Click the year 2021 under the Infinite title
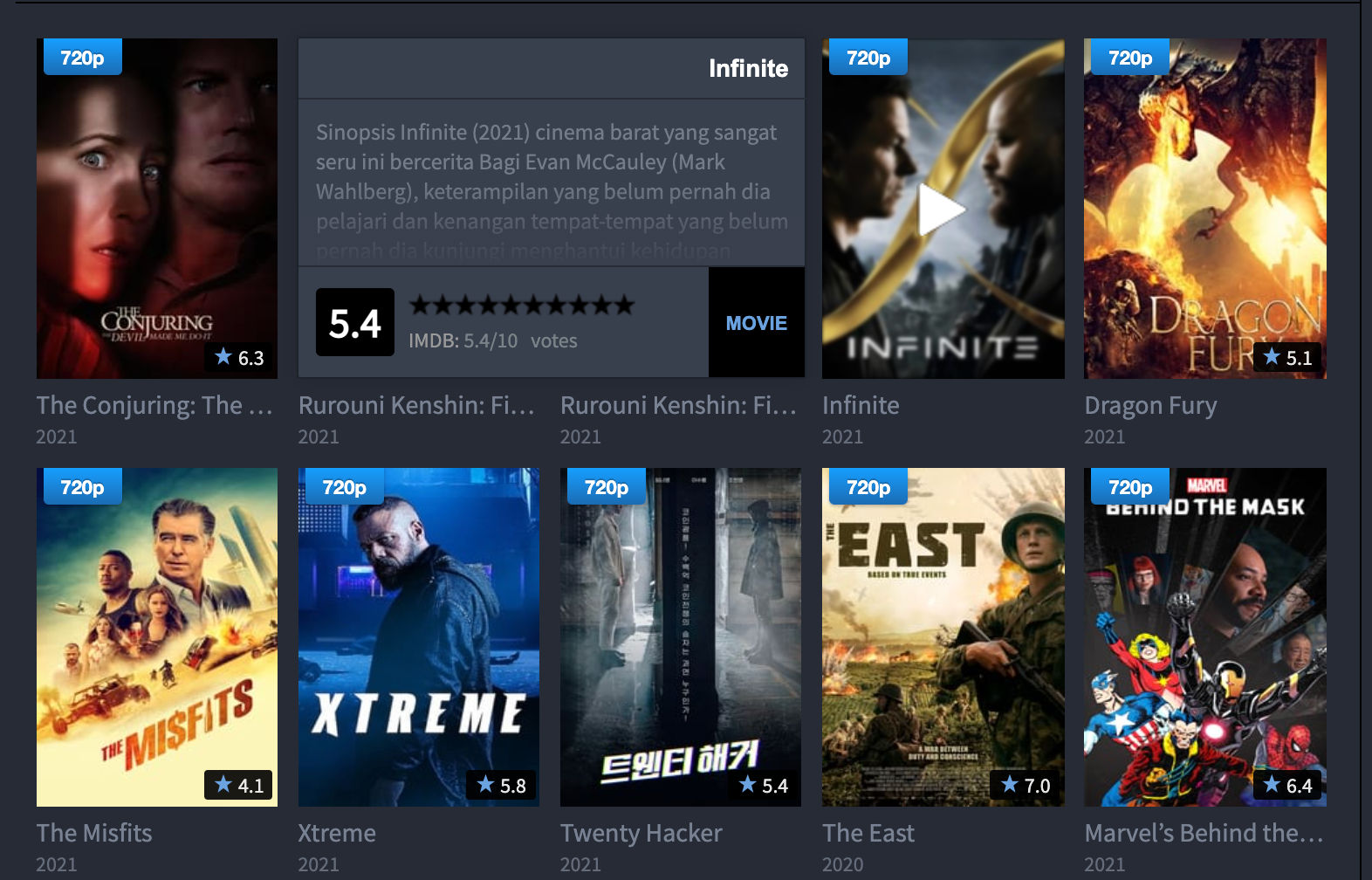 (842, 437)
